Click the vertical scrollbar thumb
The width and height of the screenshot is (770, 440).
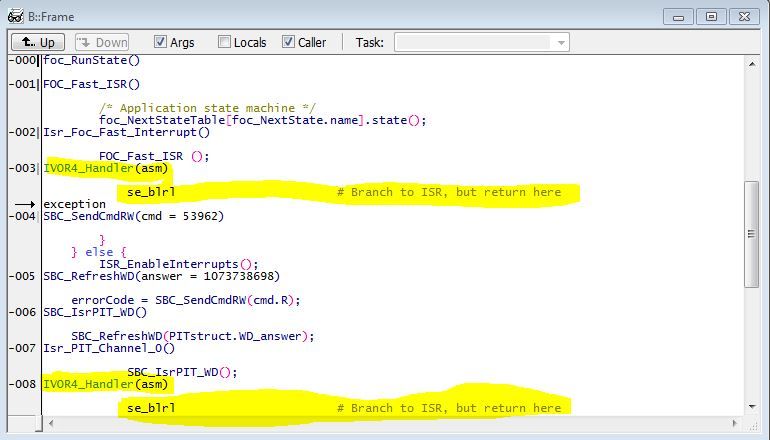click(752, 234)
